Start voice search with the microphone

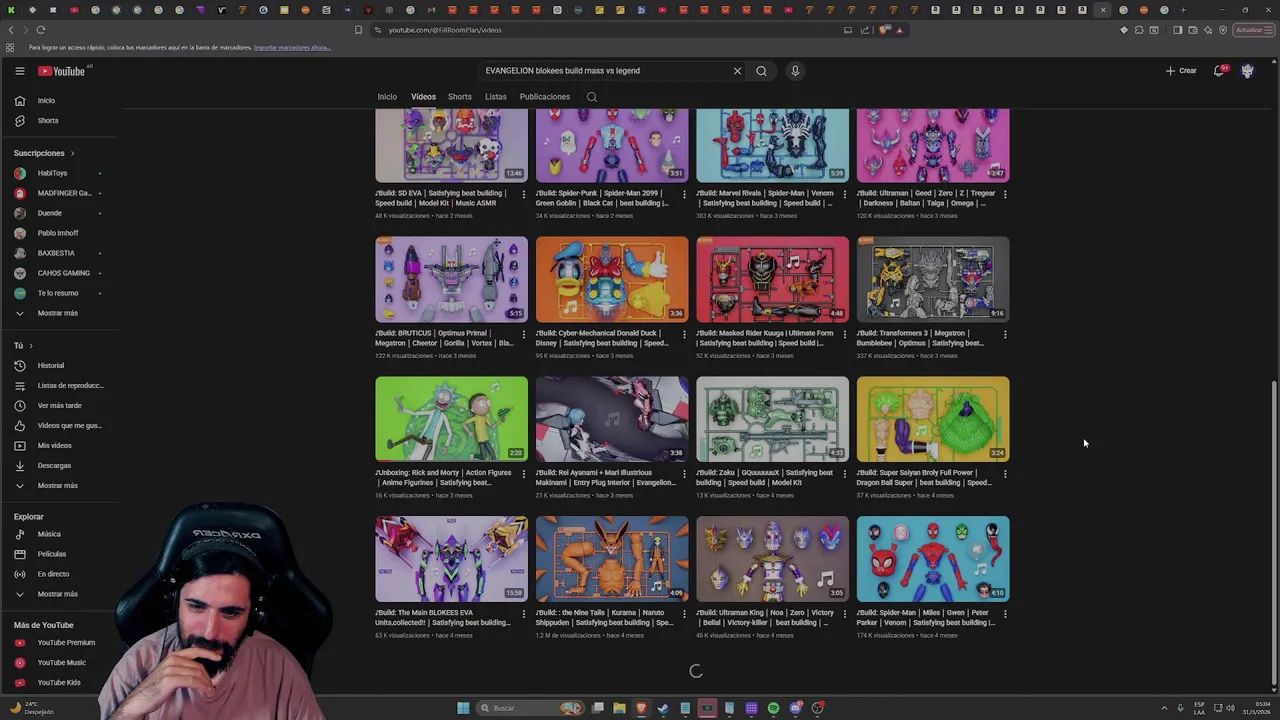click(795, 71)
